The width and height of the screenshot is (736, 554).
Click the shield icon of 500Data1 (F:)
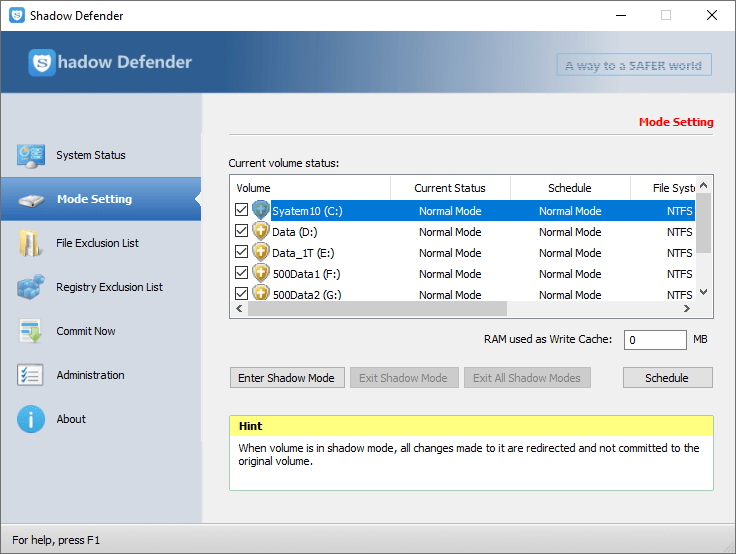(261, 273)
